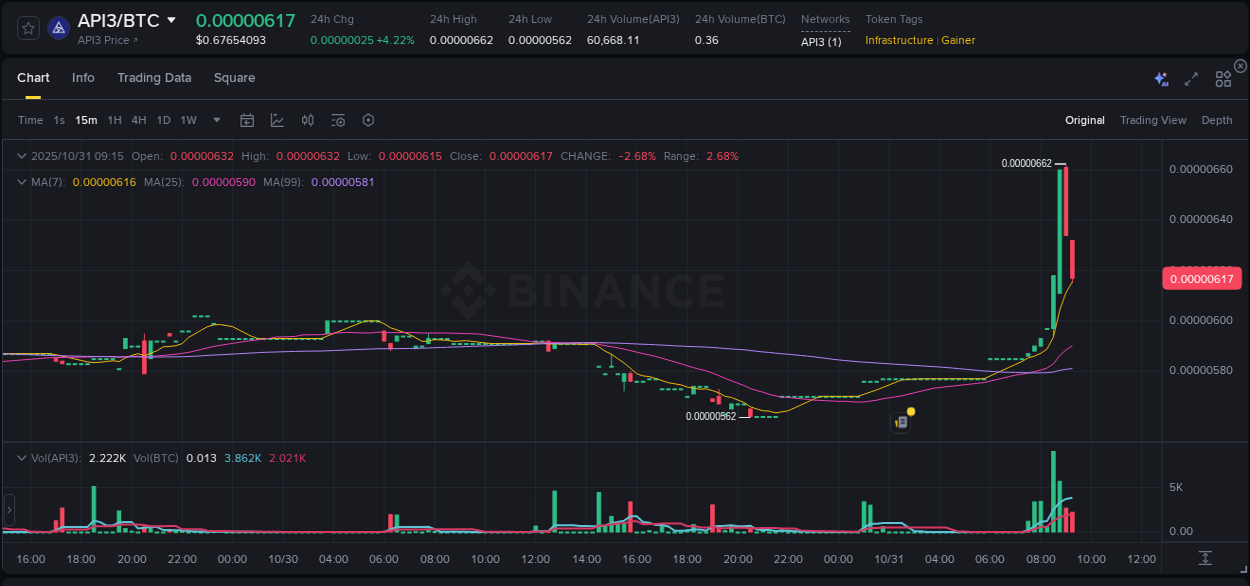
Task: Open the chart settings hexagon icon
Action: tap(368, 120)
